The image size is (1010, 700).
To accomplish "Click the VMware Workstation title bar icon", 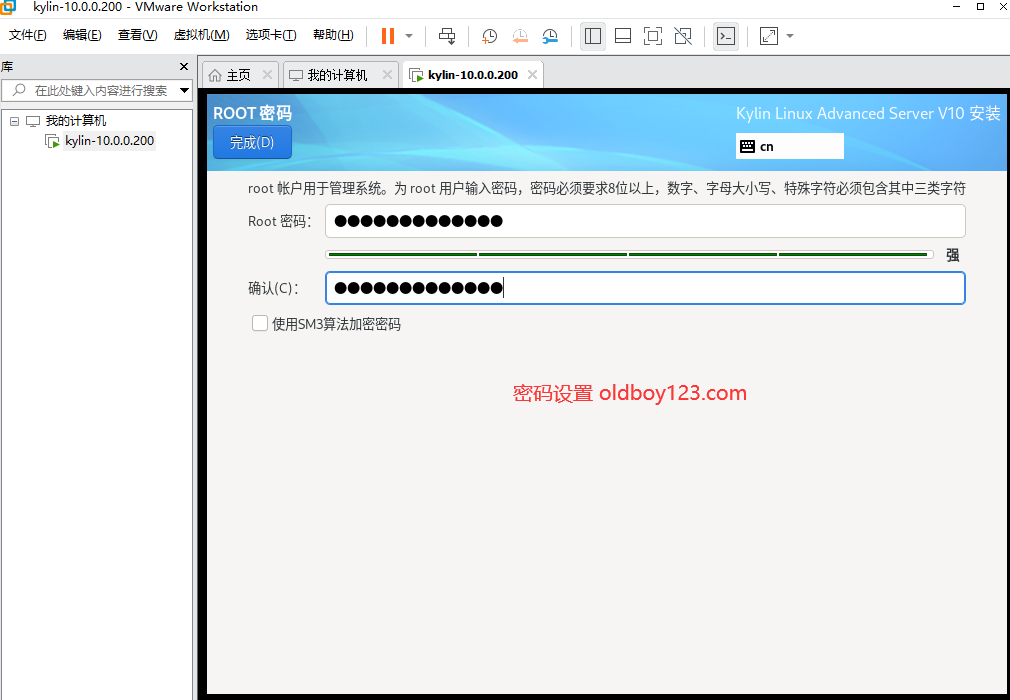I will tap(7, 7).
